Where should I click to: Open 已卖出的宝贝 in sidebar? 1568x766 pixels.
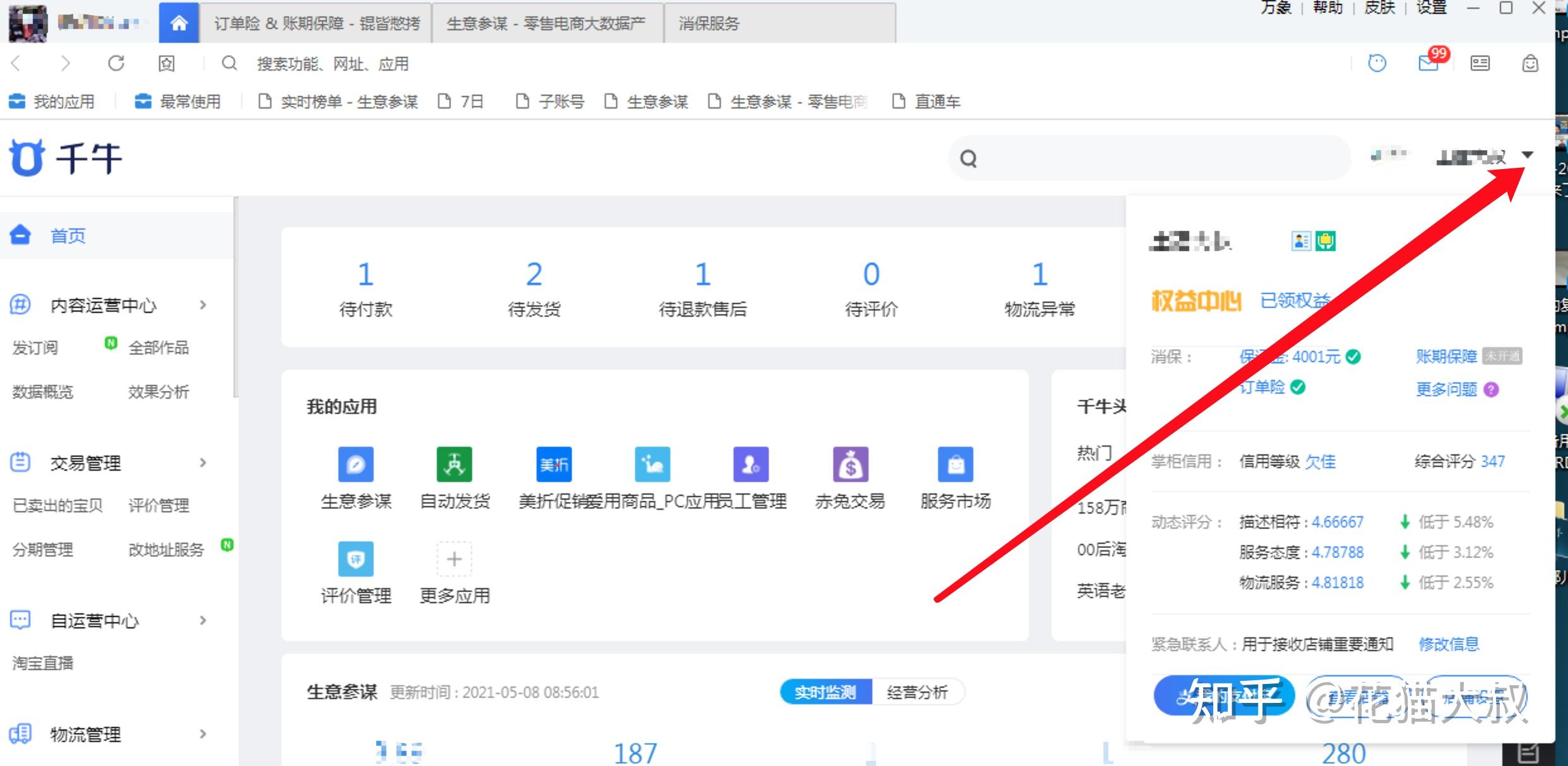[x=57, y=505]
